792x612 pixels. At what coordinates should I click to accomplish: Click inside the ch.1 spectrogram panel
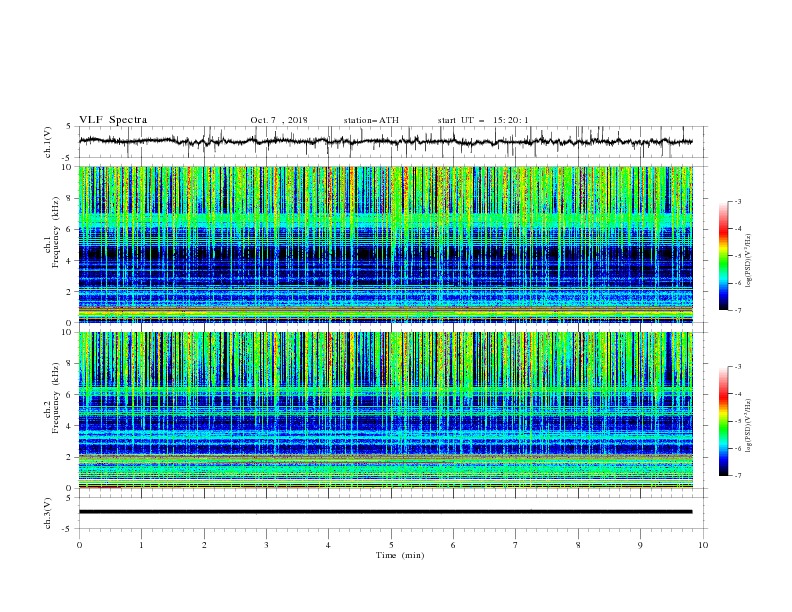[386, 244]
